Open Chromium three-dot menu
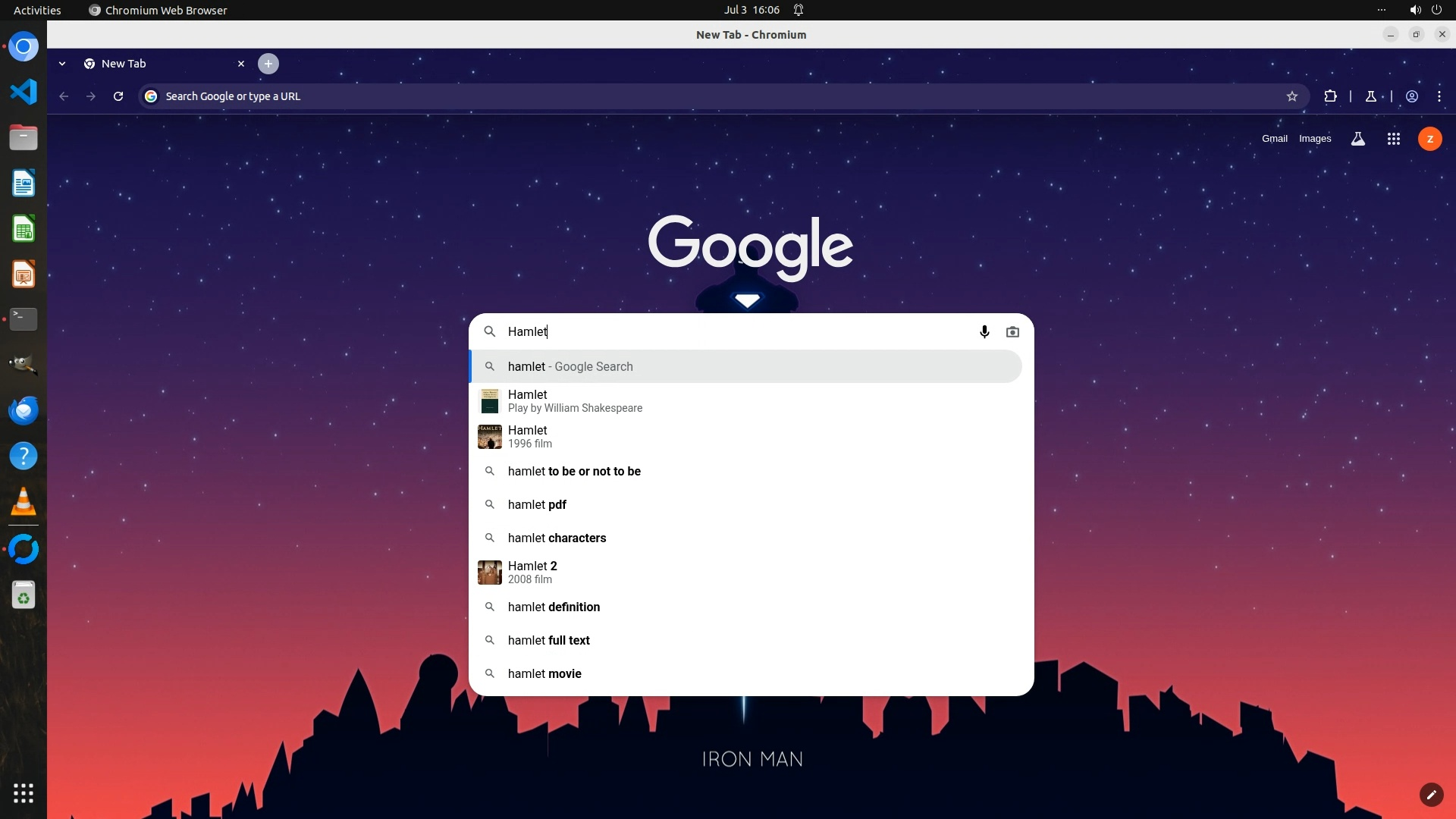 point(1439,96)
